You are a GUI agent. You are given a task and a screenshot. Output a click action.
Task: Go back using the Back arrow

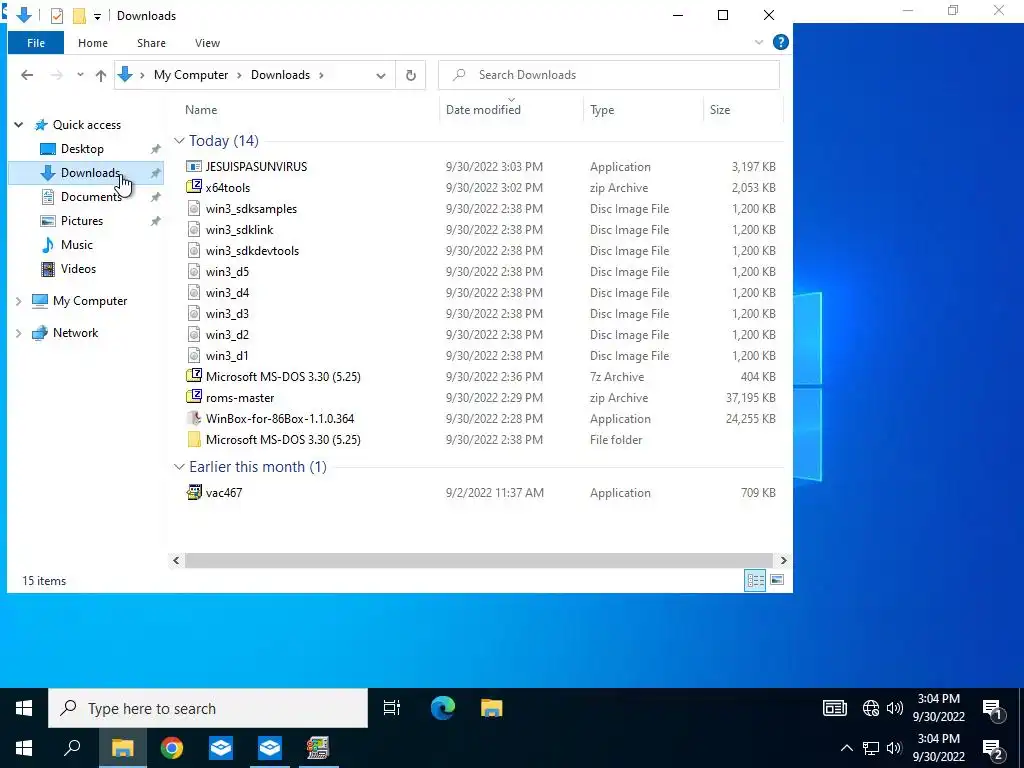tap(27, 75)
